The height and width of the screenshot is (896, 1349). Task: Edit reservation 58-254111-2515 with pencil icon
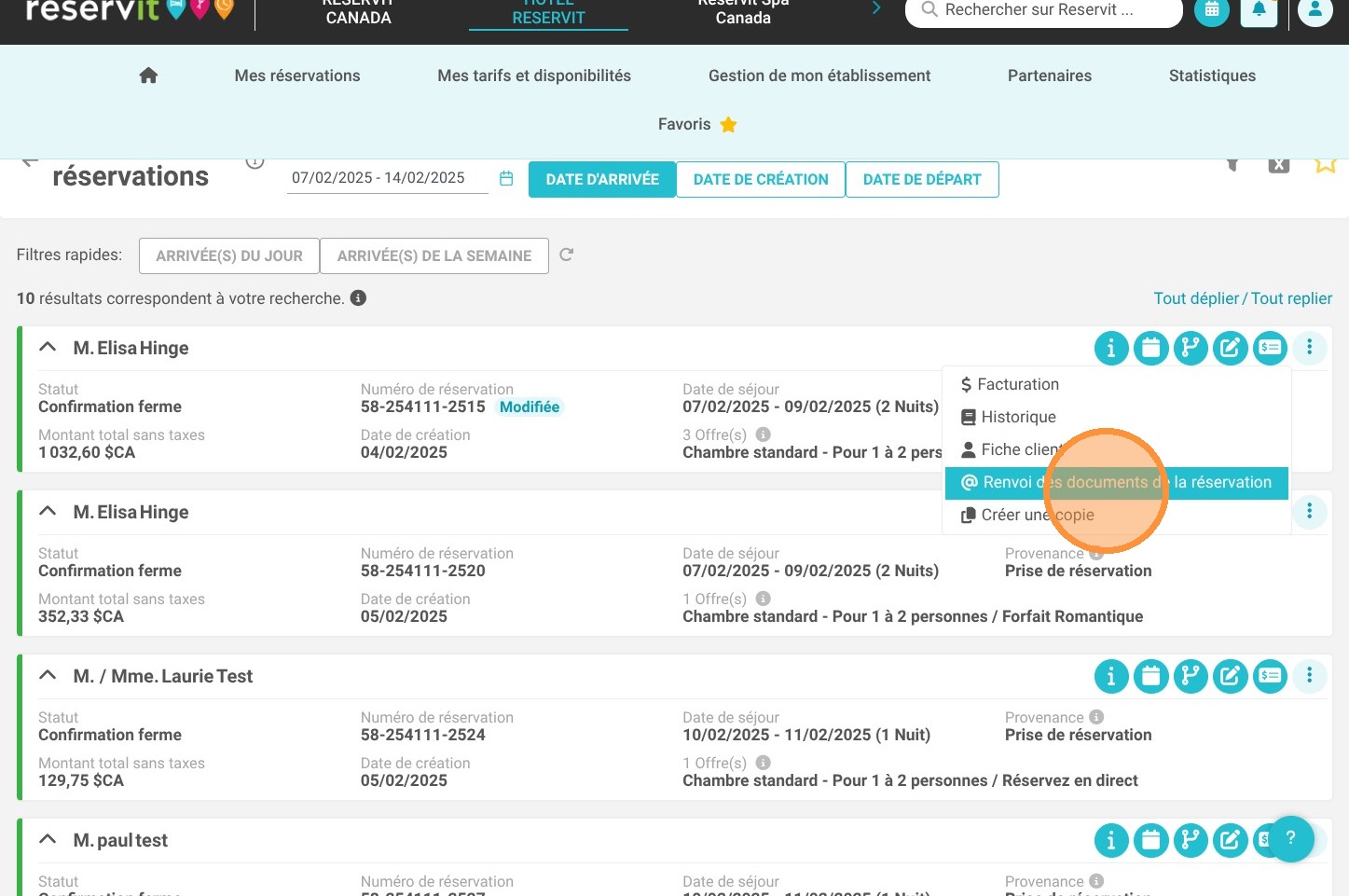point(1231,348)
